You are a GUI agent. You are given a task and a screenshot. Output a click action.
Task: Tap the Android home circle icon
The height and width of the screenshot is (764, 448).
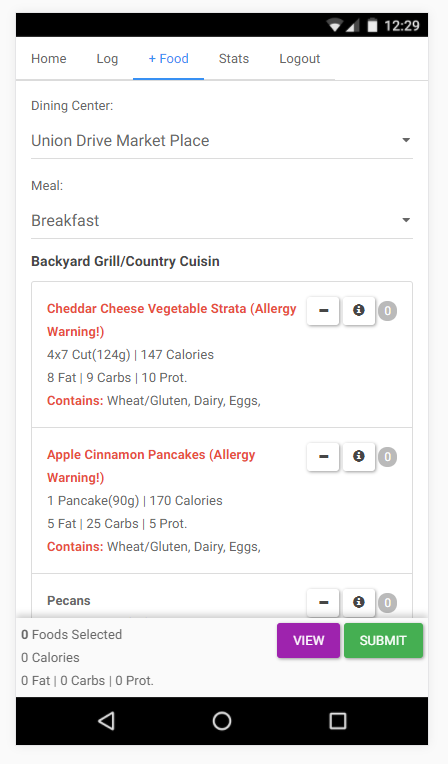(x=222, y=721)
